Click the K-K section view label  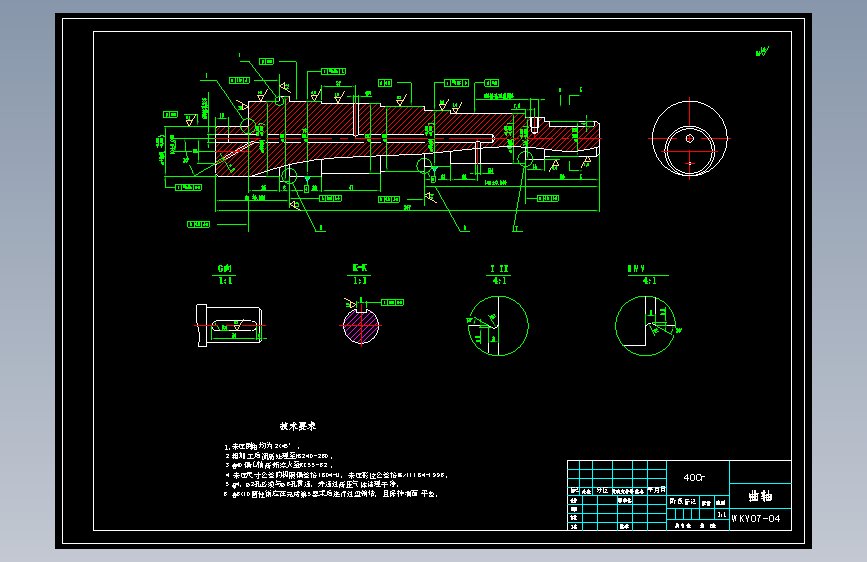[359, 268]
